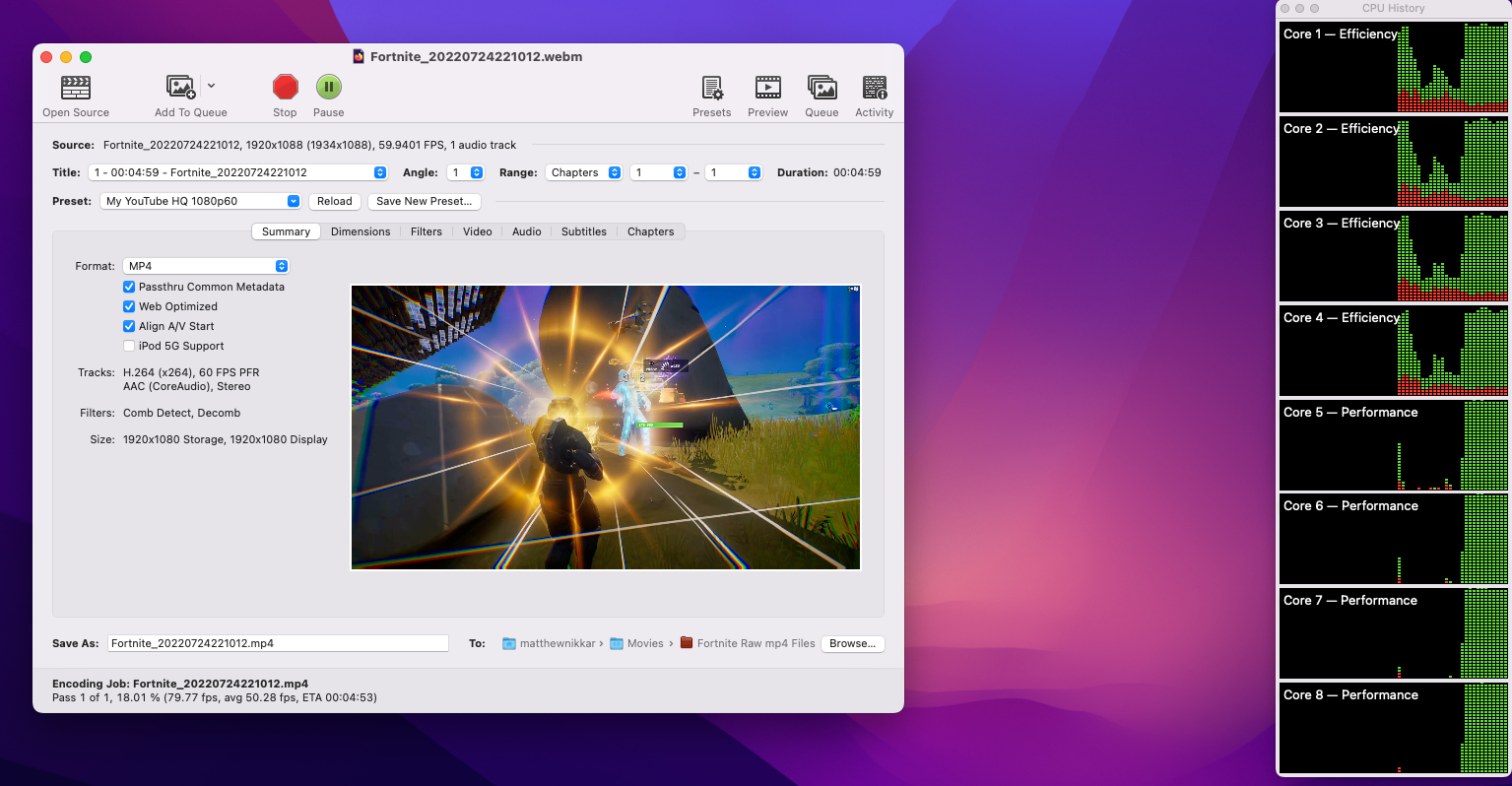Click the Comb Detect, Decomb filters text

181,413
